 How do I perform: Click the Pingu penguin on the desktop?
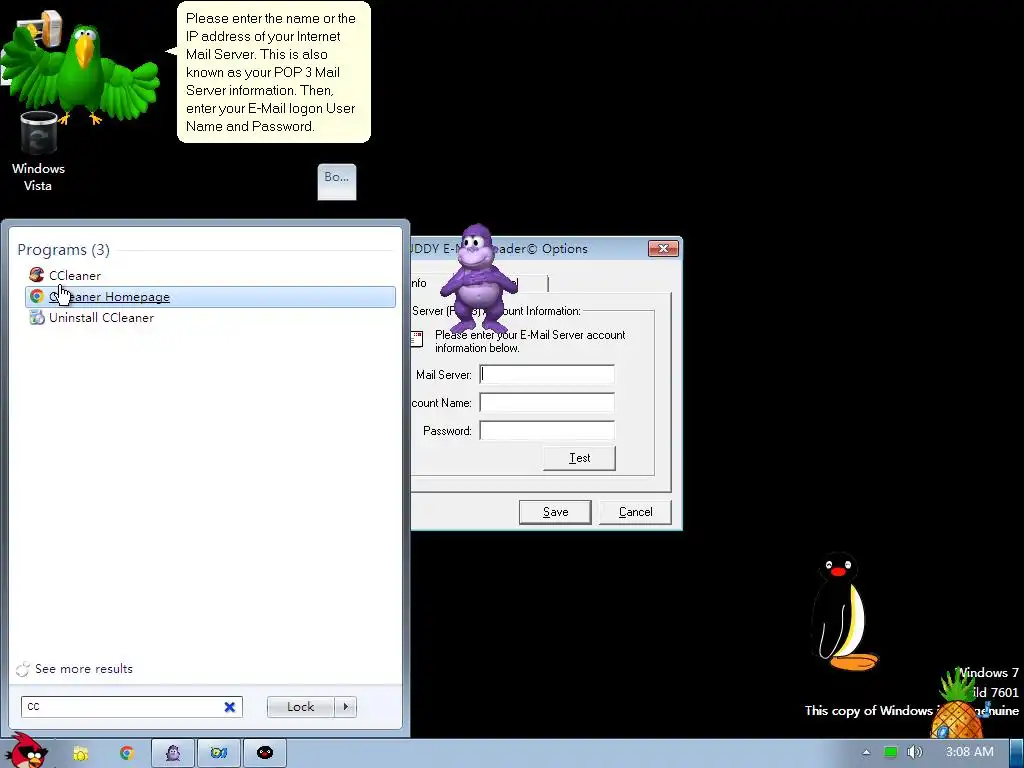pos(842,611)
